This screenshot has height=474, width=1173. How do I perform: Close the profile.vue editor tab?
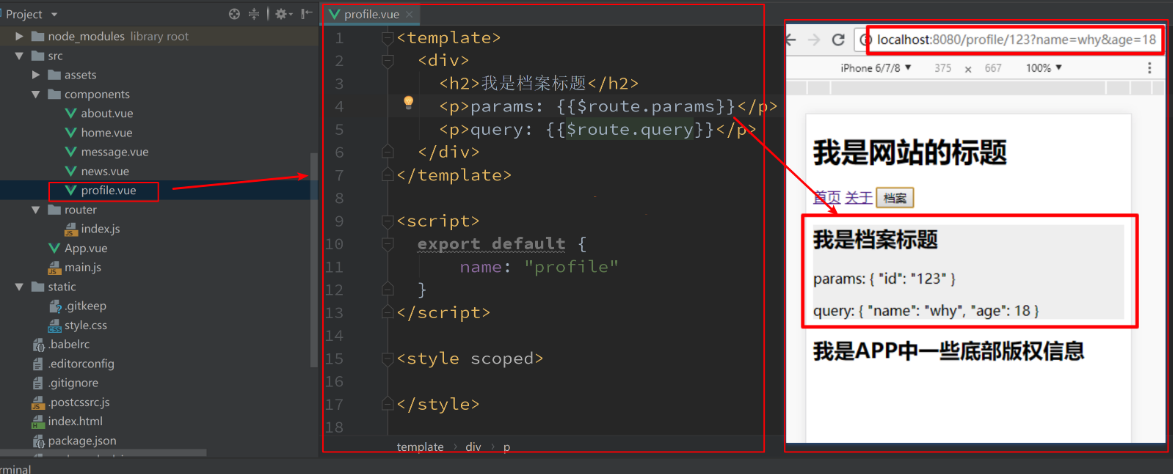tap(409, 14)
